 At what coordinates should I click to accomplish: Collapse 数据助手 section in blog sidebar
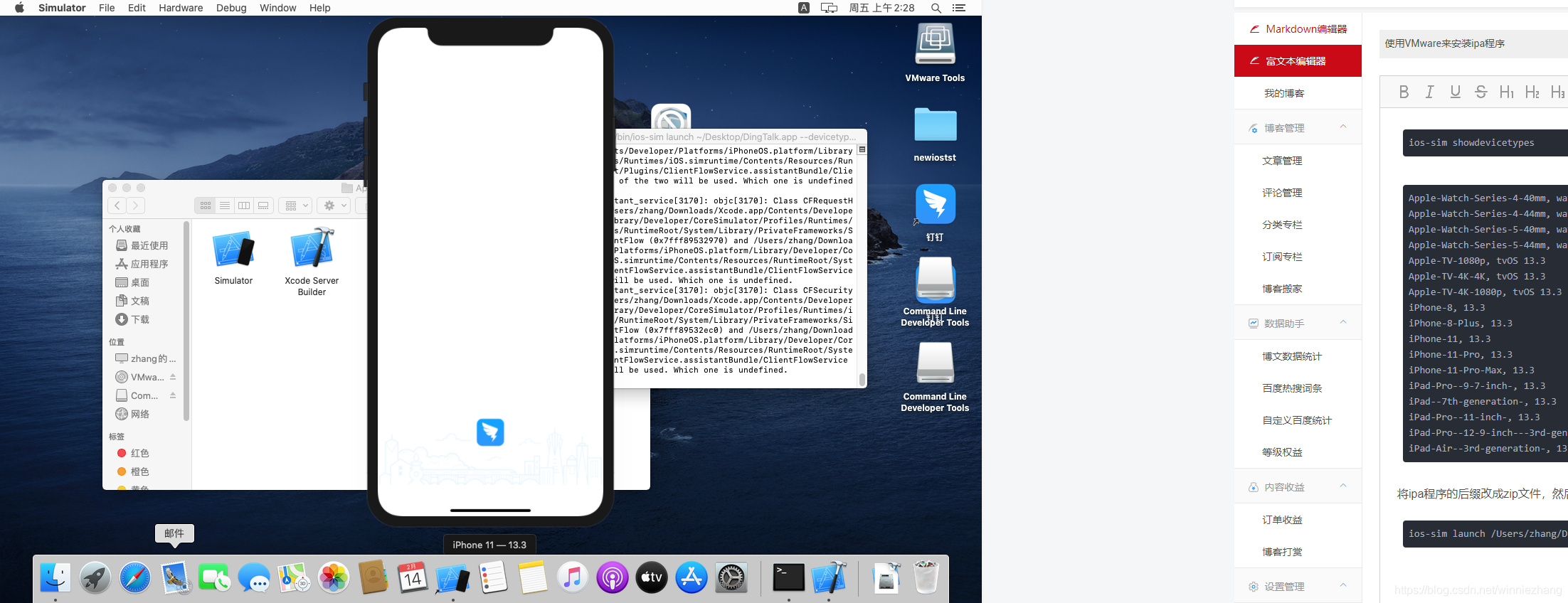click(x=1343, y=323)
